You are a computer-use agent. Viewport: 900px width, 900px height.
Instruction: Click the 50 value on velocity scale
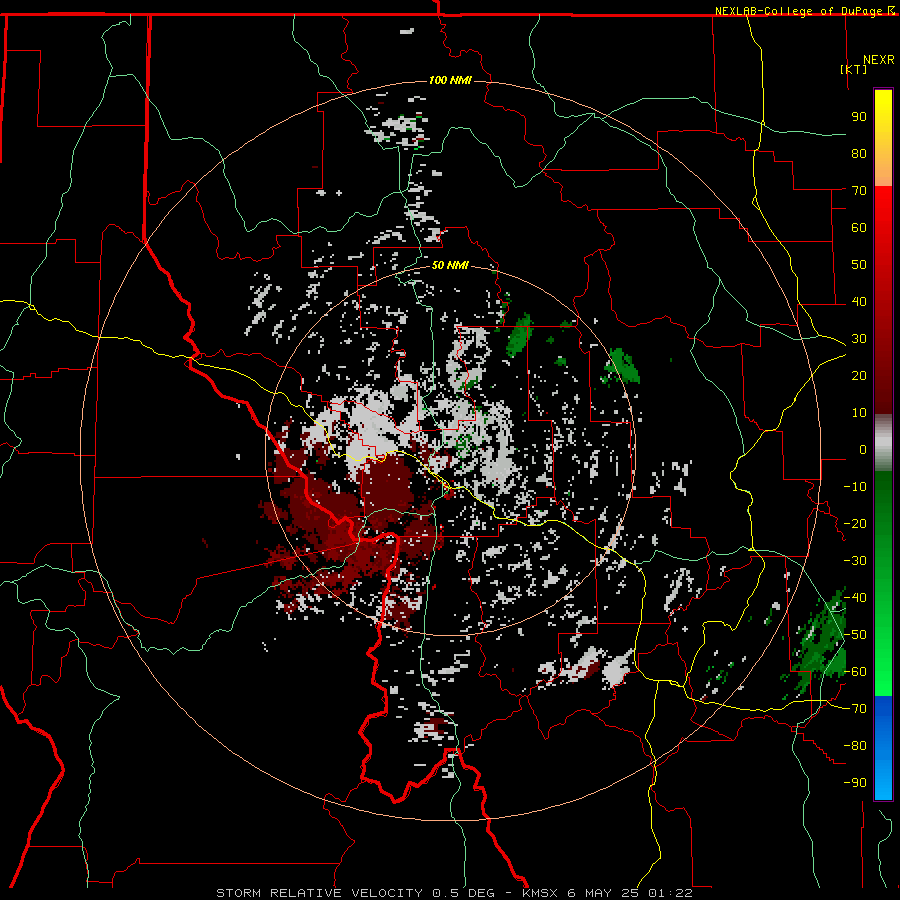click(x=859, y=265)
